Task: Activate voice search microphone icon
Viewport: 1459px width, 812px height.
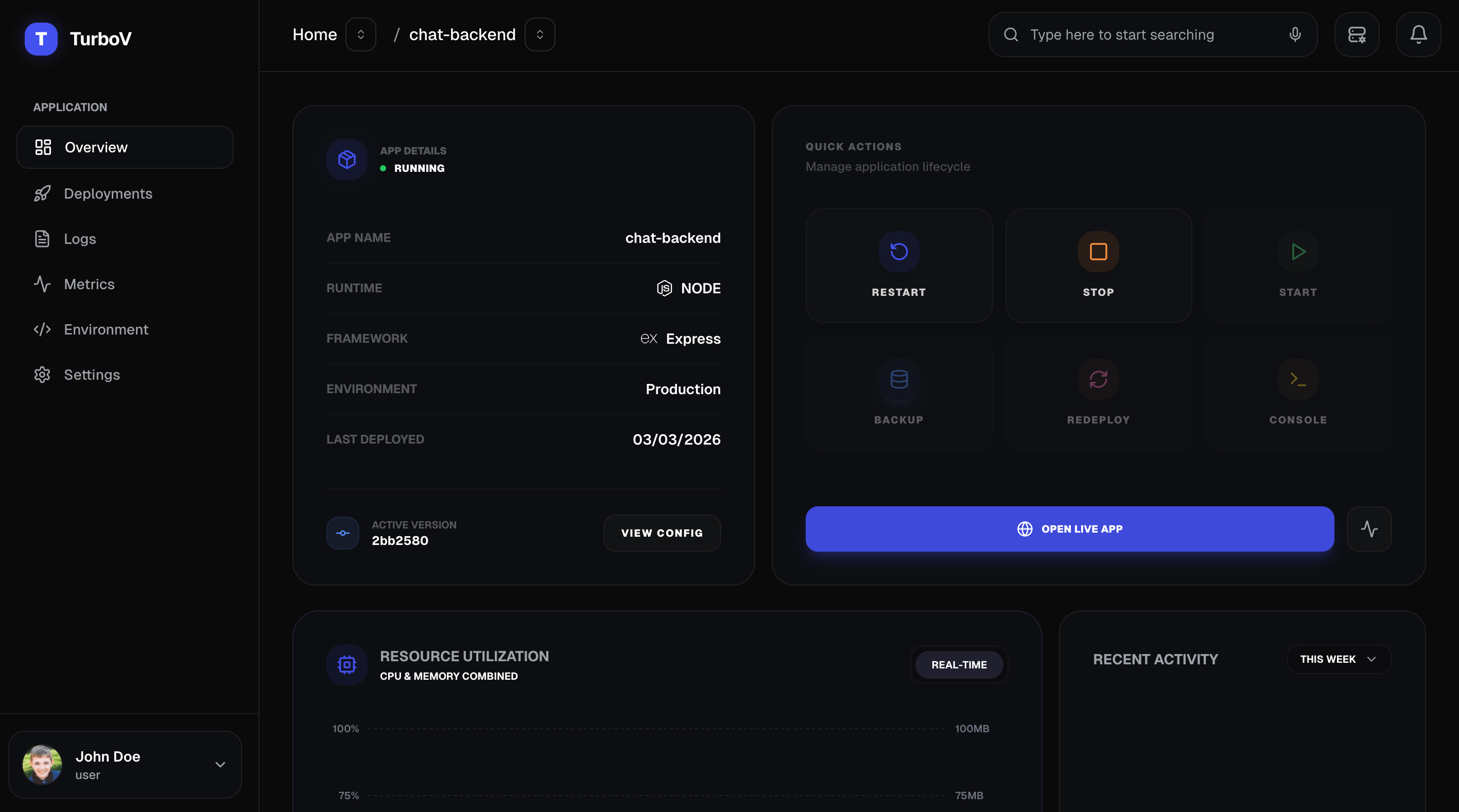Action: pos(1295,34)
